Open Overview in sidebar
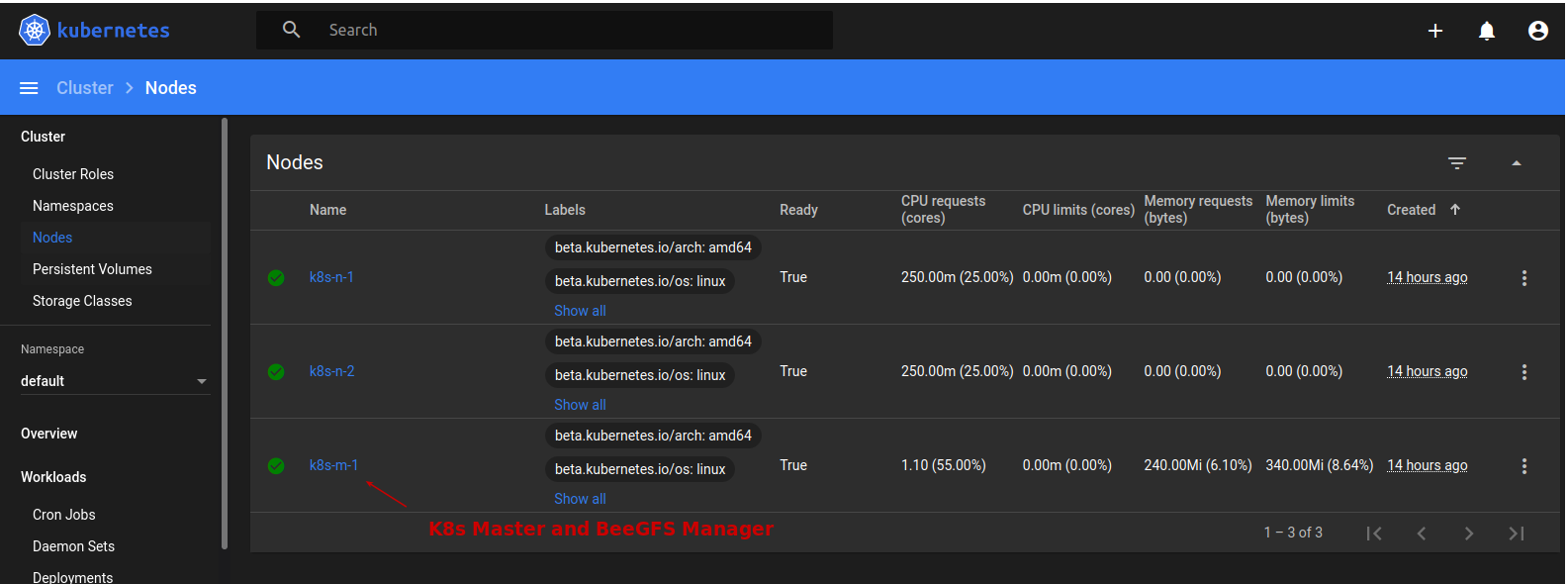The image size is (1568, 584). [48, 434]
